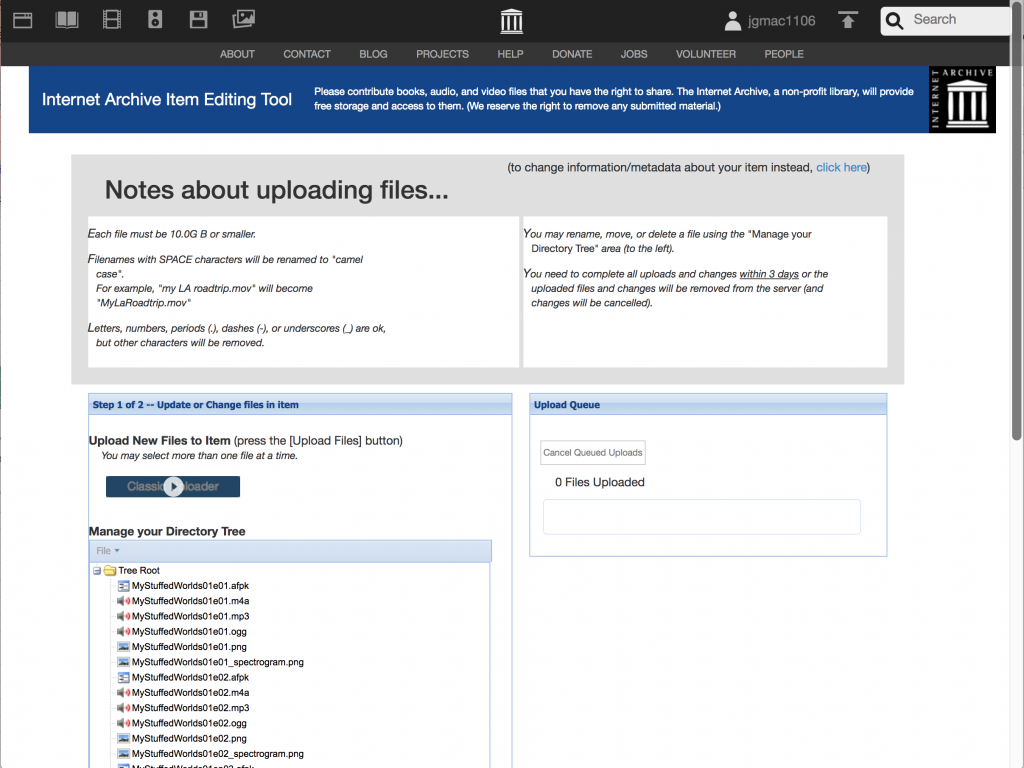Open the images icon in top bar
Image resolution: width=1024 pixels, height=768 pixels.
pyautogui.click(x=244, y=19)
